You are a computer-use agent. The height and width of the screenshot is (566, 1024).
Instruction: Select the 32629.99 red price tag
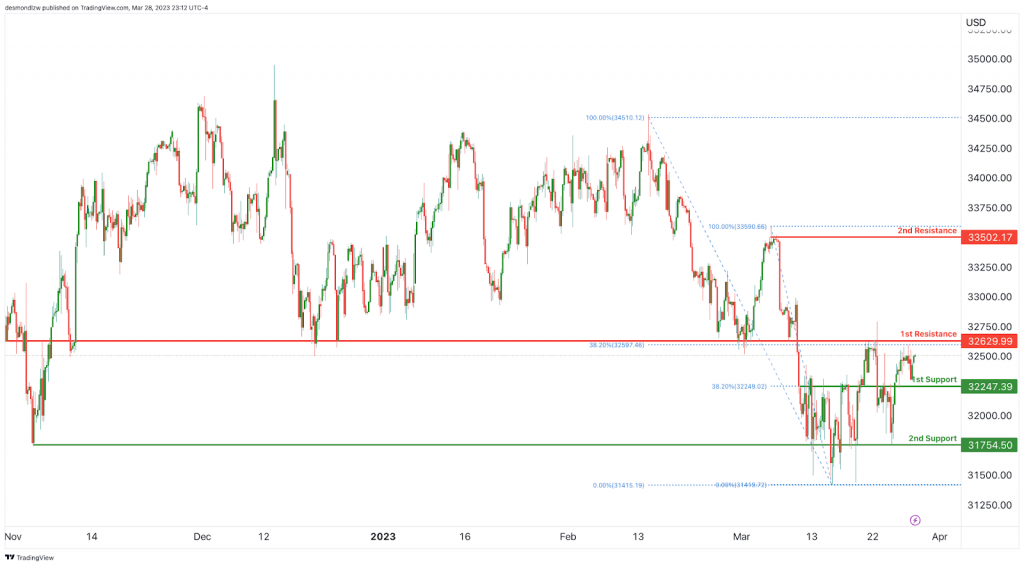point(989,341)
